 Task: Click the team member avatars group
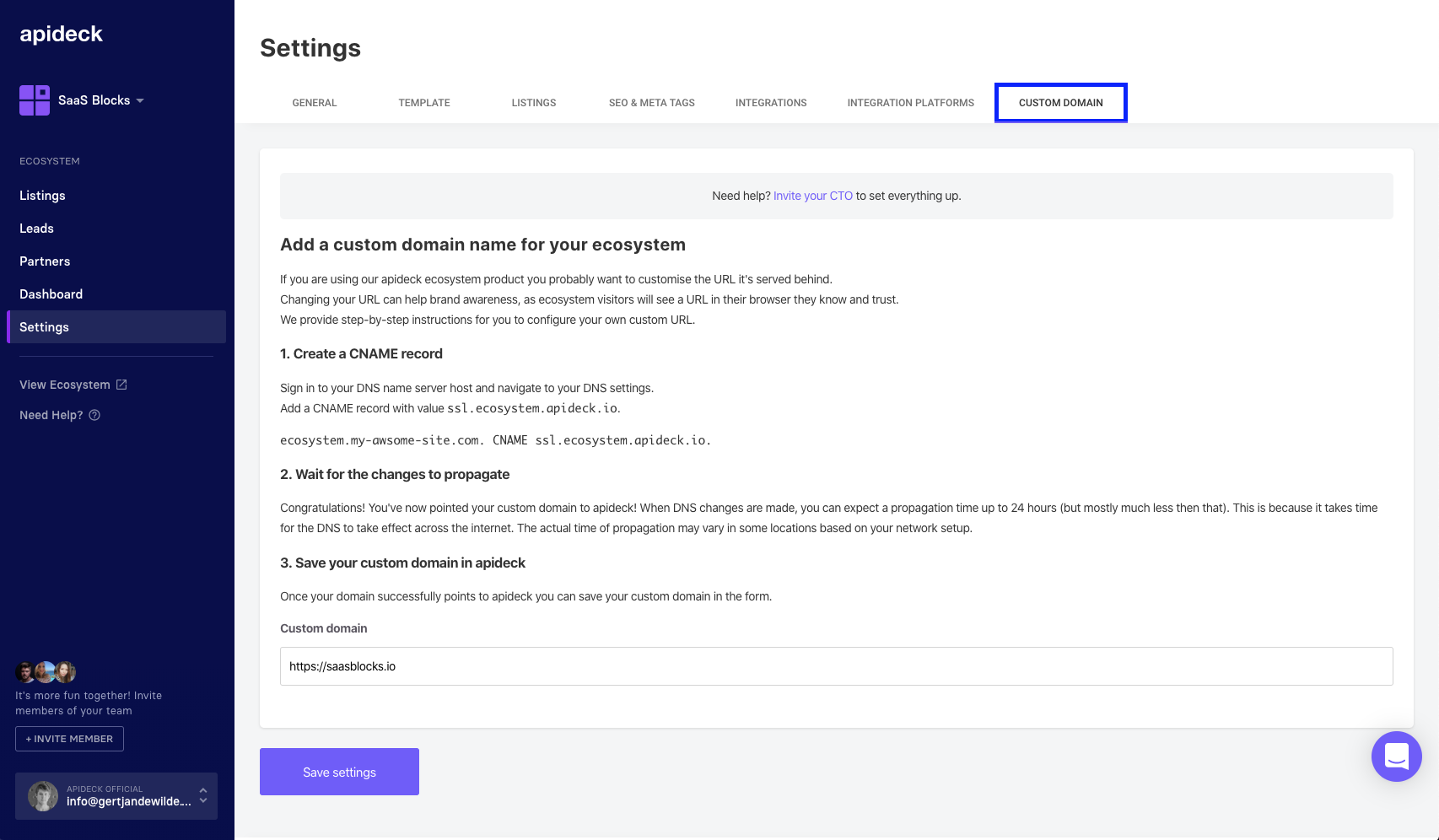[x=46, y=672]
